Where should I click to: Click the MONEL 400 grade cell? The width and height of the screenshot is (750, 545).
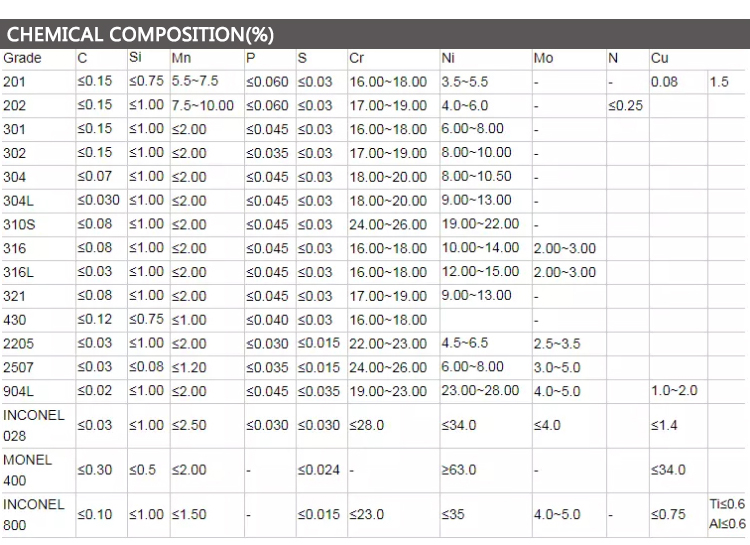click(x=28, y=470)
